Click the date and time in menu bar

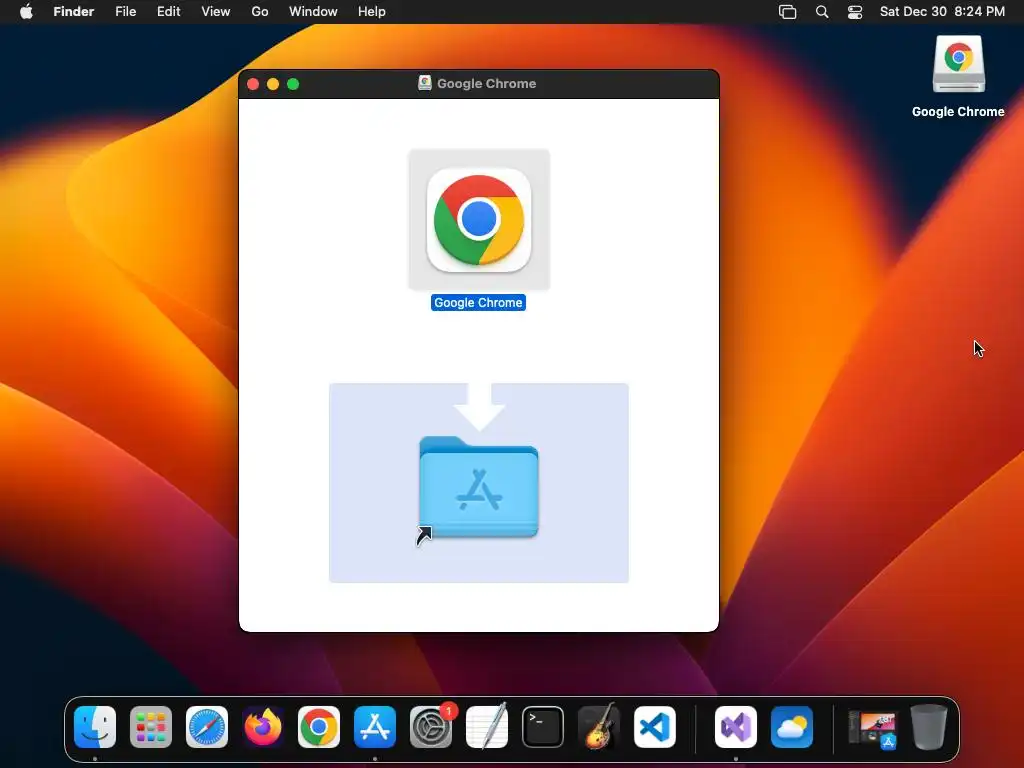click(x=942, y=12)
